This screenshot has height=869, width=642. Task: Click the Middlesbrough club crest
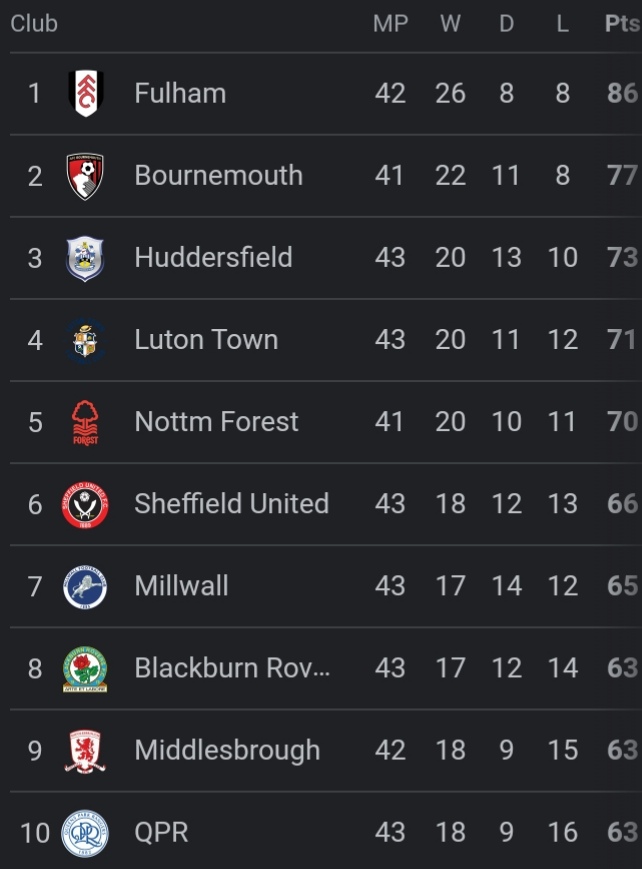click(85, 751)
